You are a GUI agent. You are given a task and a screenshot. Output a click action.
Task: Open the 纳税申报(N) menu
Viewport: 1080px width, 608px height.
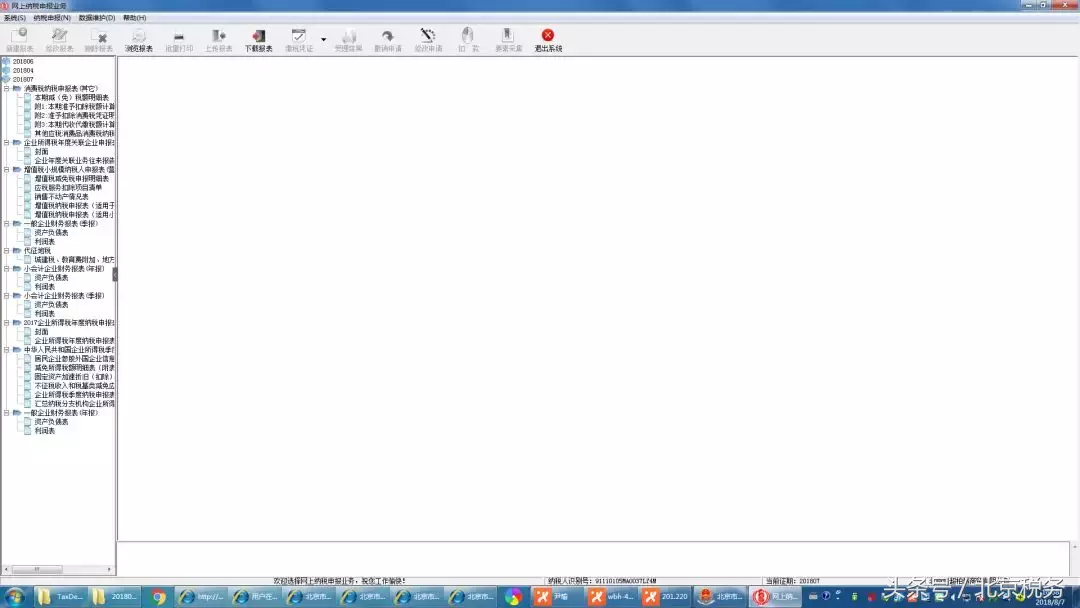click(52, 18)
